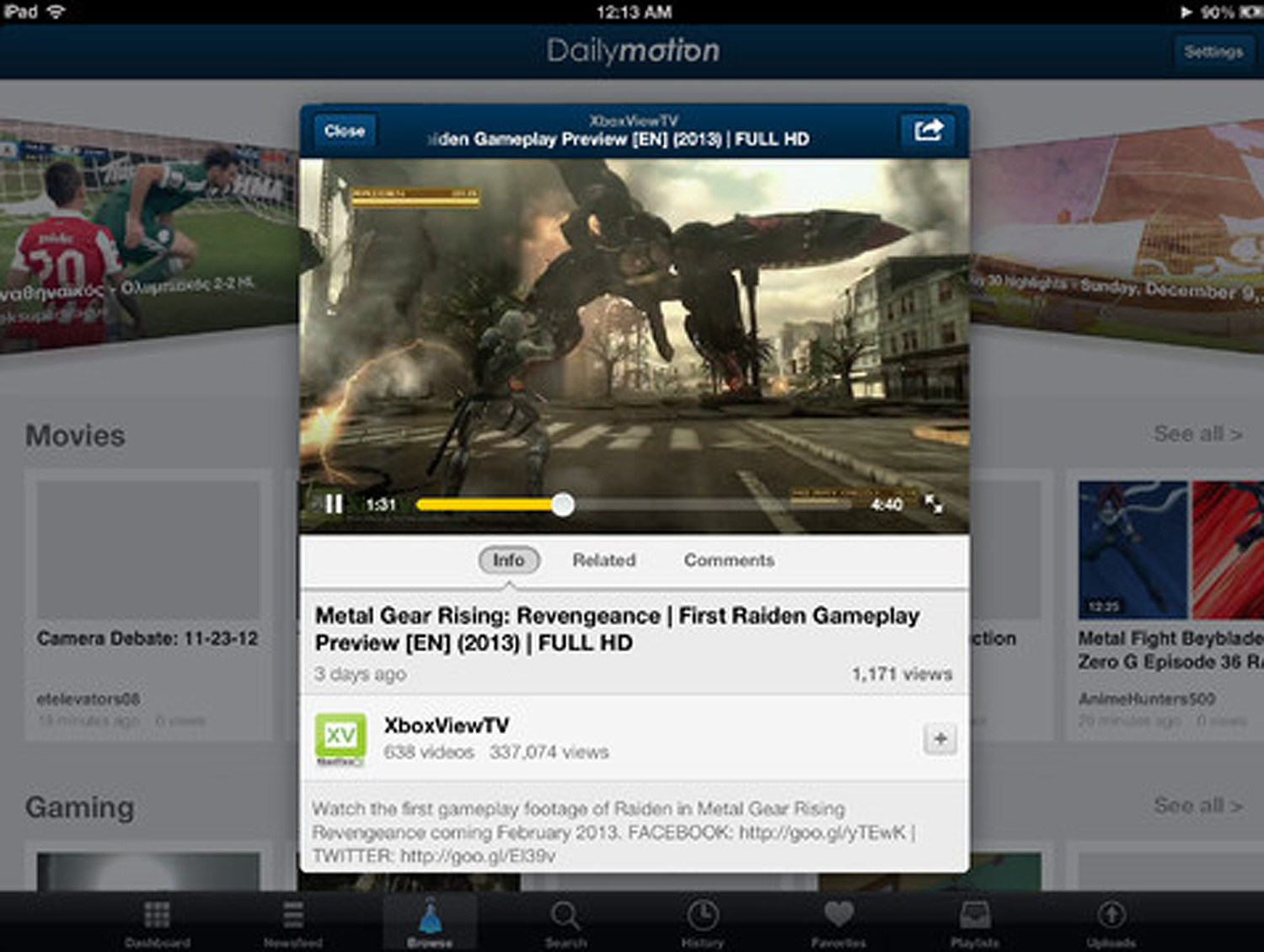The height and width of the screenshot is (952, 1264).
Task: Click the video progress slider knob
Action: pyautogui.click(x=563, y=505)
